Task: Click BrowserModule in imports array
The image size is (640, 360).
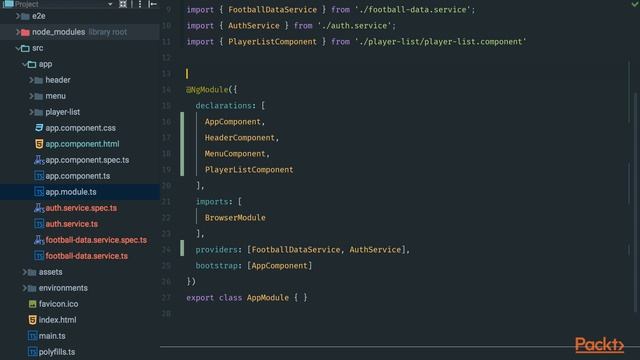Action: click(x=235, y=218)
